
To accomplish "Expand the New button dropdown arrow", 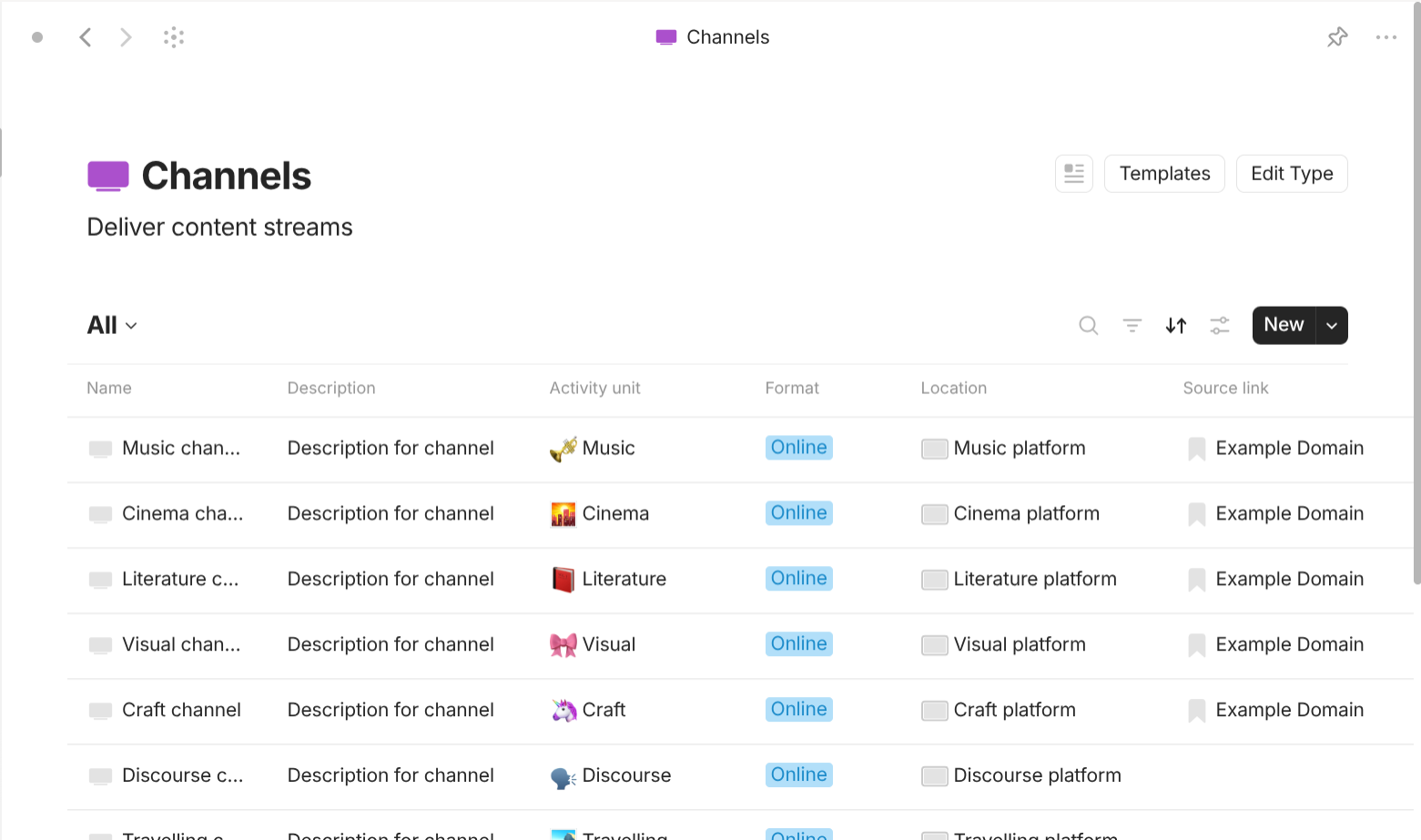I will 1331,325.
